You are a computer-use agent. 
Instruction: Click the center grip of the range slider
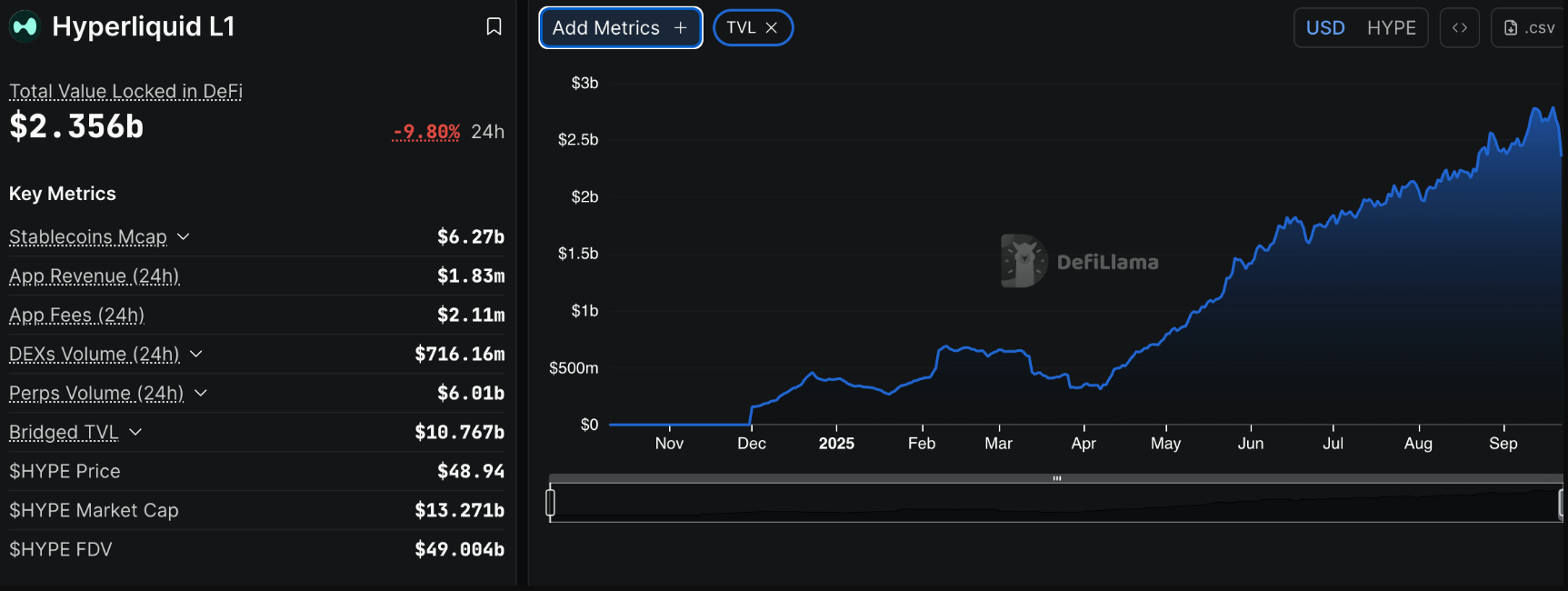tap(1057, 478)
